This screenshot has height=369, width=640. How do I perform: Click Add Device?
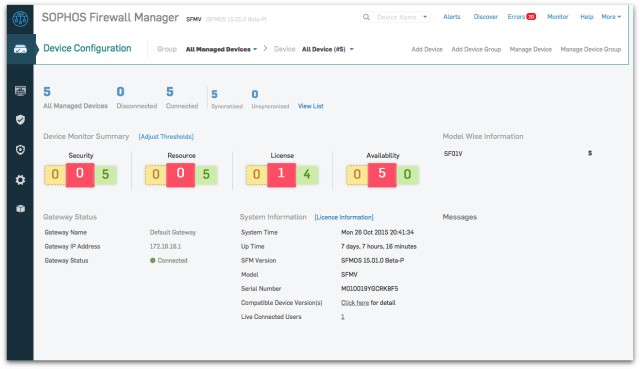coord(427,49)
